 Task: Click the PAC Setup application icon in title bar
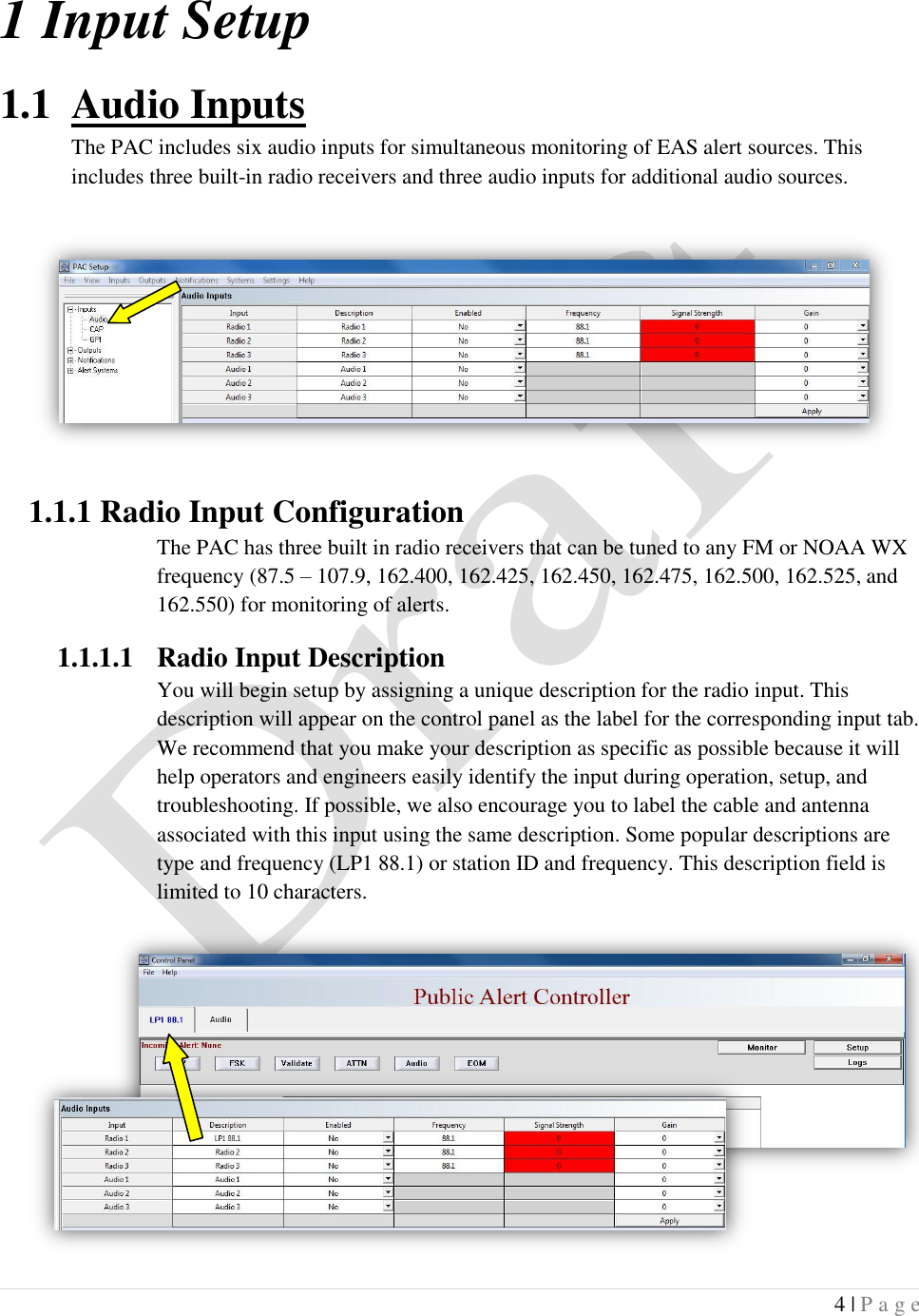click(65, 266)
